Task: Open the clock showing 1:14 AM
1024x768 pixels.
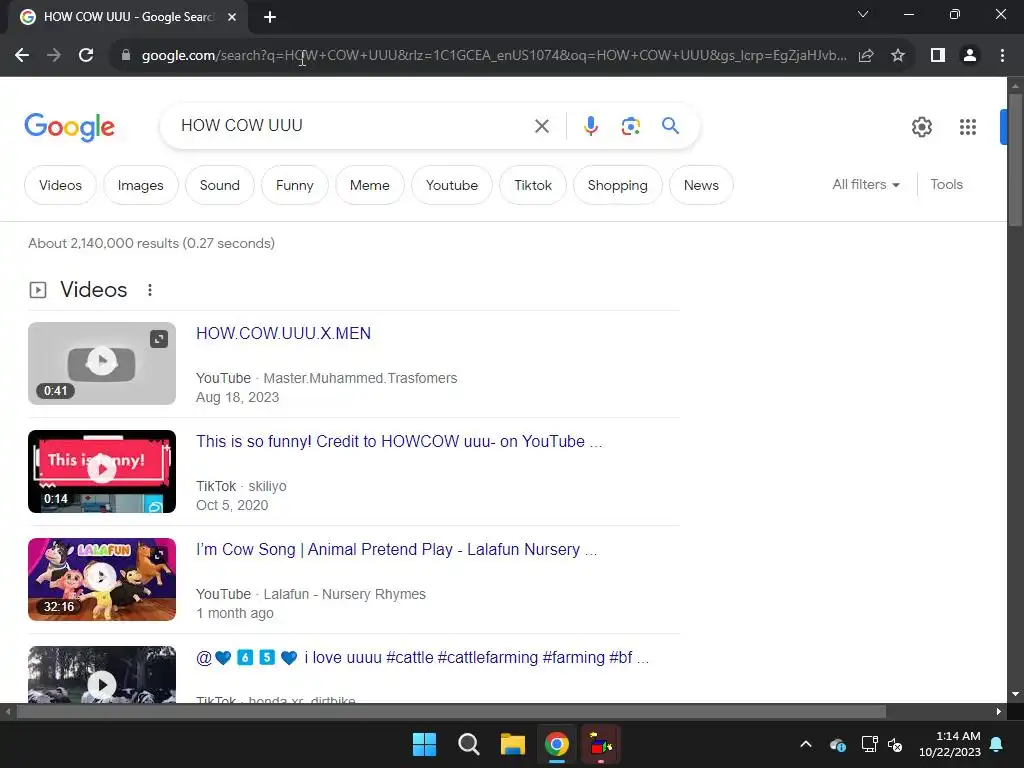Action: coord(950,744)
